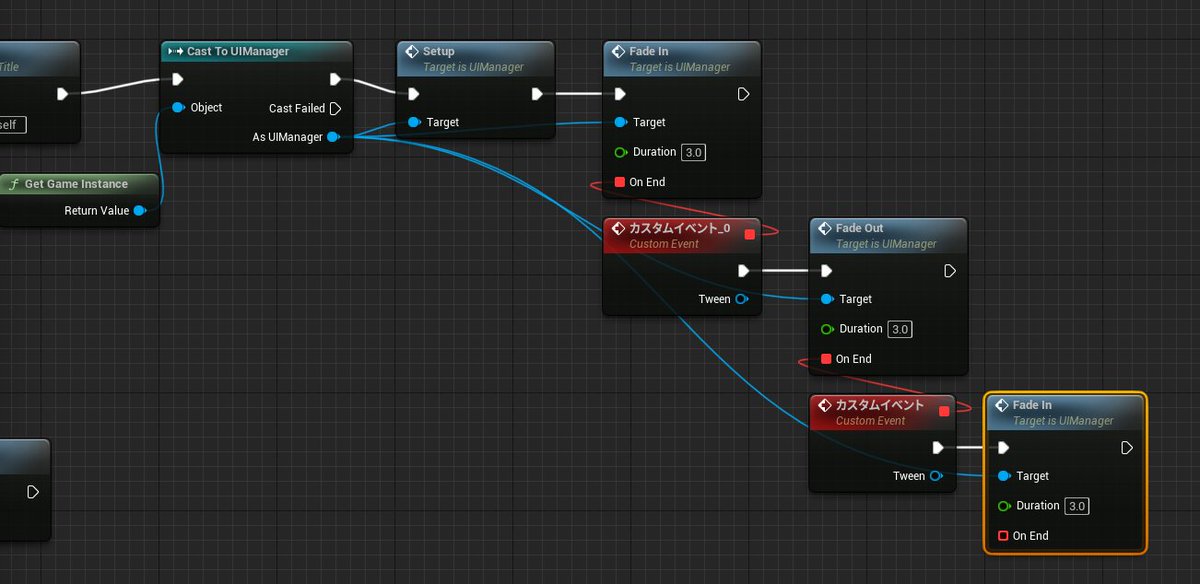Click the Return Value pin of Get Game Instance
The width and height of the screenshot is (1200, 584).
[139, 211]
